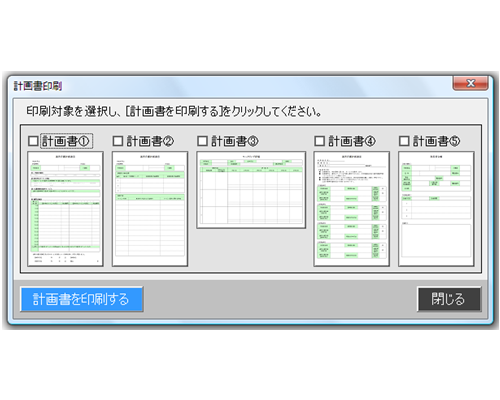The height and width of the screenshot is (400, 500).
Task: Click the blue 計画書を印刷する button
Action: tap(82, 299)
